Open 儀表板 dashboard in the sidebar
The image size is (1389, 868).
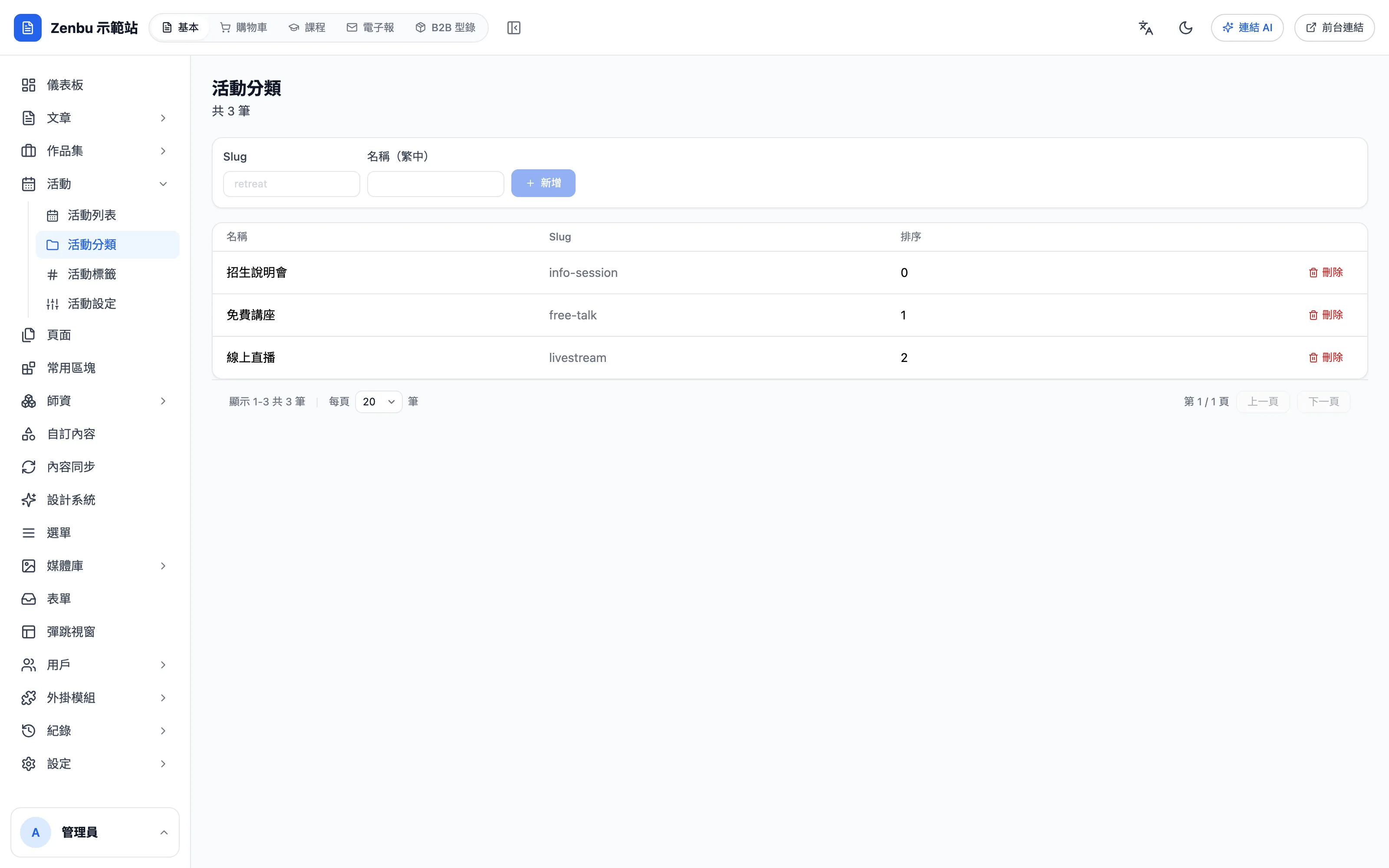95,85
